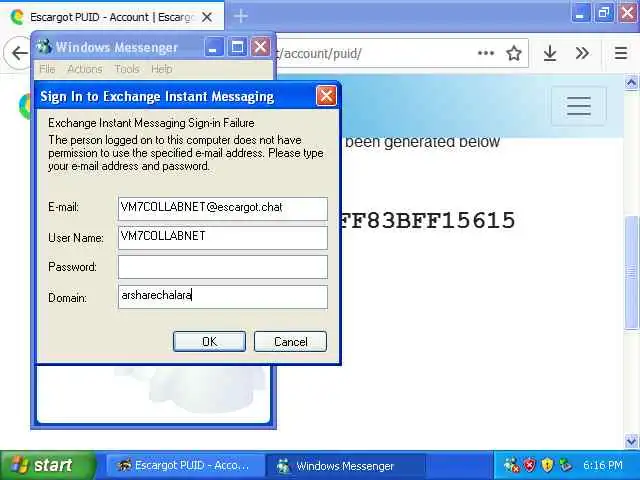Viewport: 640px width, 480px height.
Task: Open a new browser tab
Action: coord(241,16)
